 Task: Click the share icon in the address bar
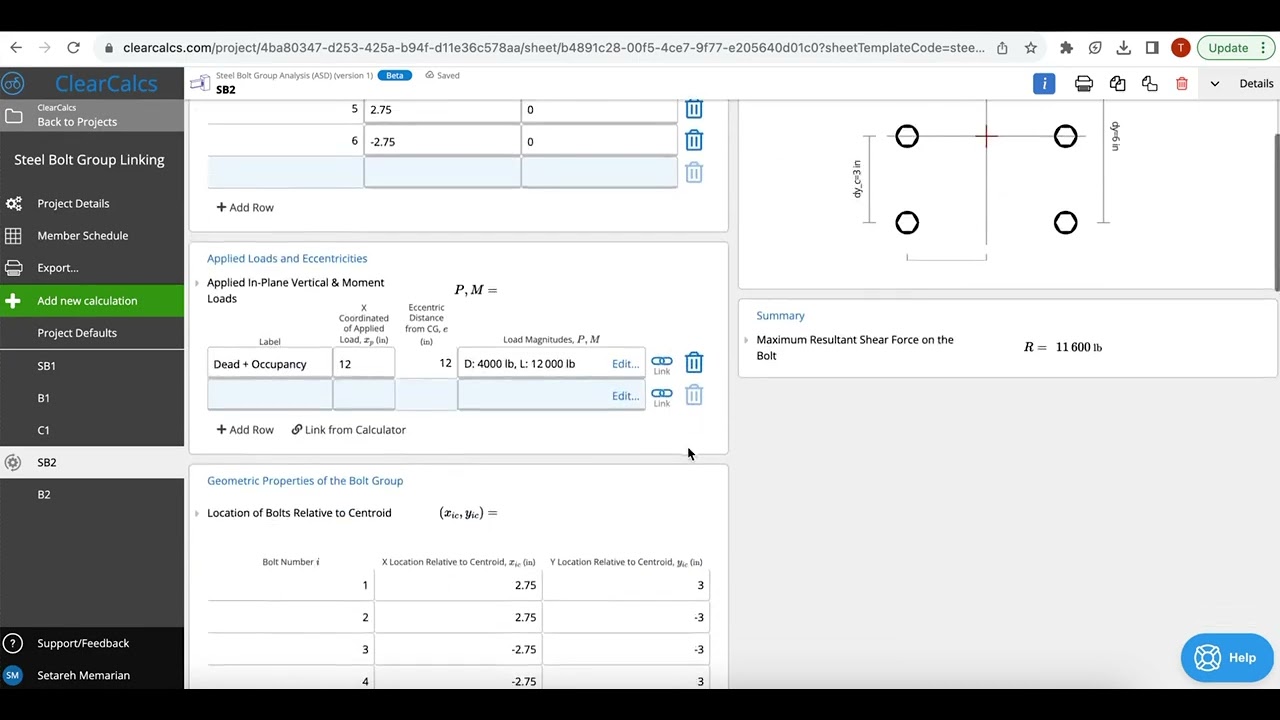[x=1002, y=48]
